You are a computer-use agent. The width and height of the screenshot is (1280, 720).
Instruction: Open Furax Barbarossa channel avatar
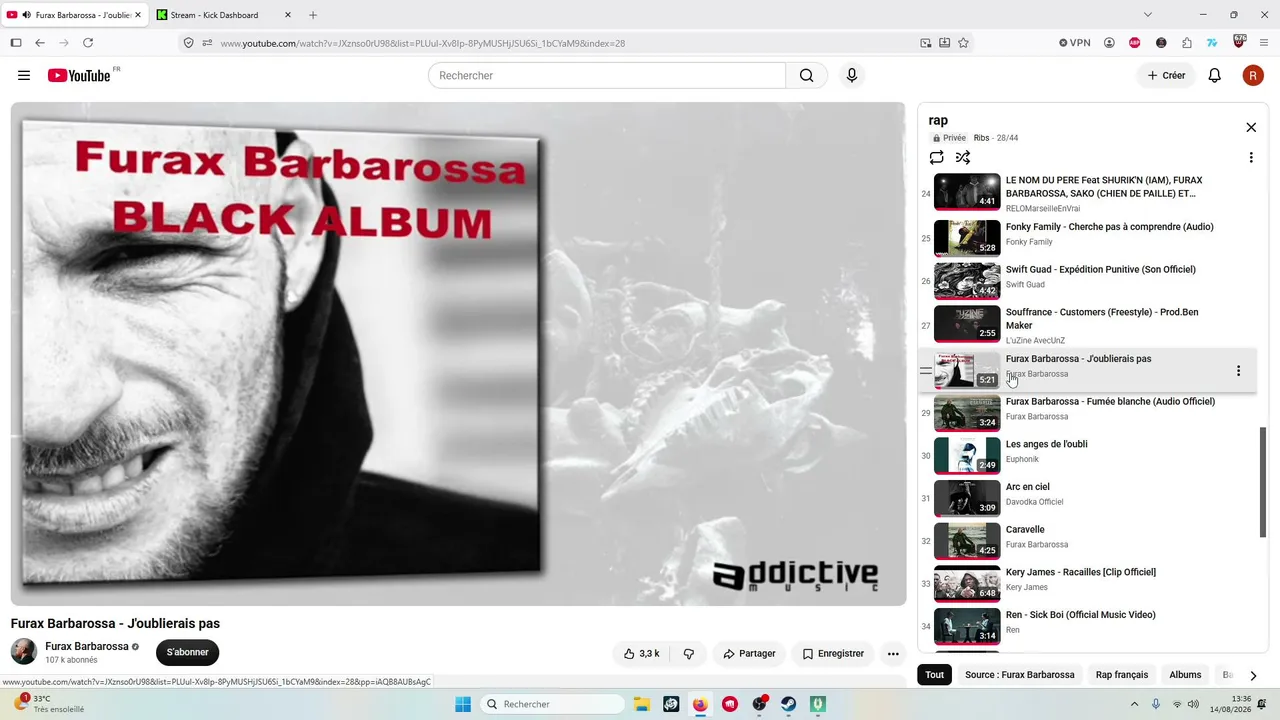[24, 652]
